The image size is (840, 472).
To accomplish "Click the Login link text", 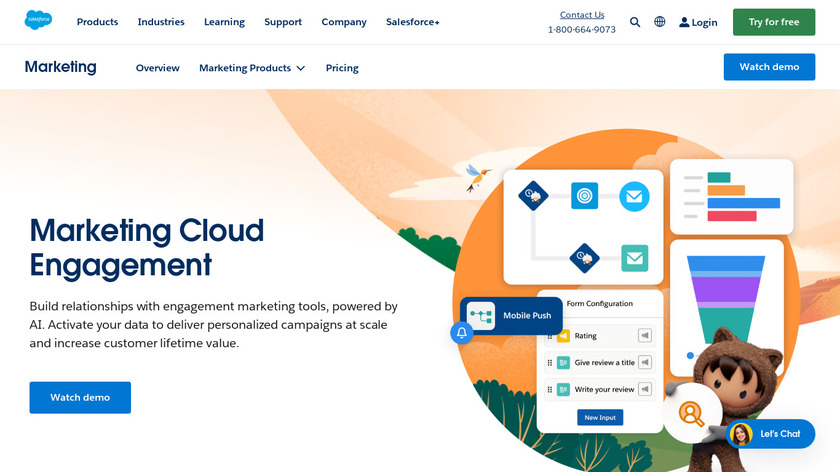I will pyautogui.click(x=704, y=23).
